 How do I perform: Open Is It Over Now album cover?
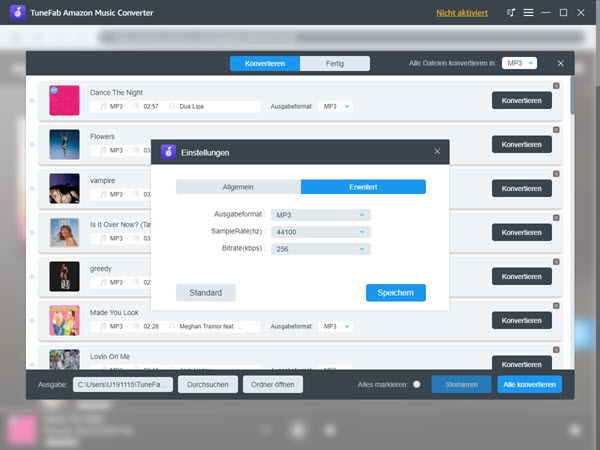64,232
